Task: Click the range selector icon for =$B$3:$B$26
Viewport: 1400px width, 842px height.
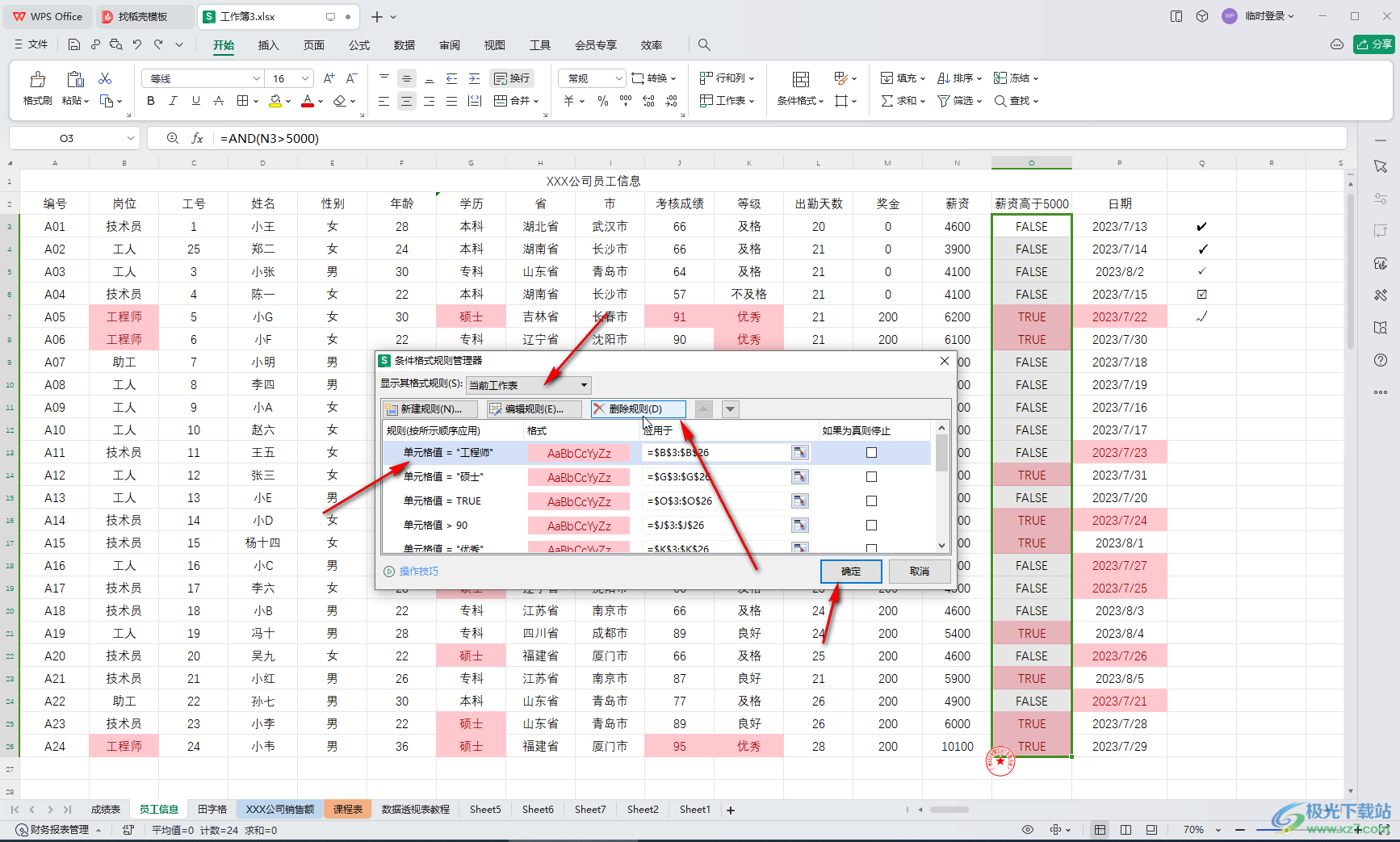Action: (x=799, y=453)
